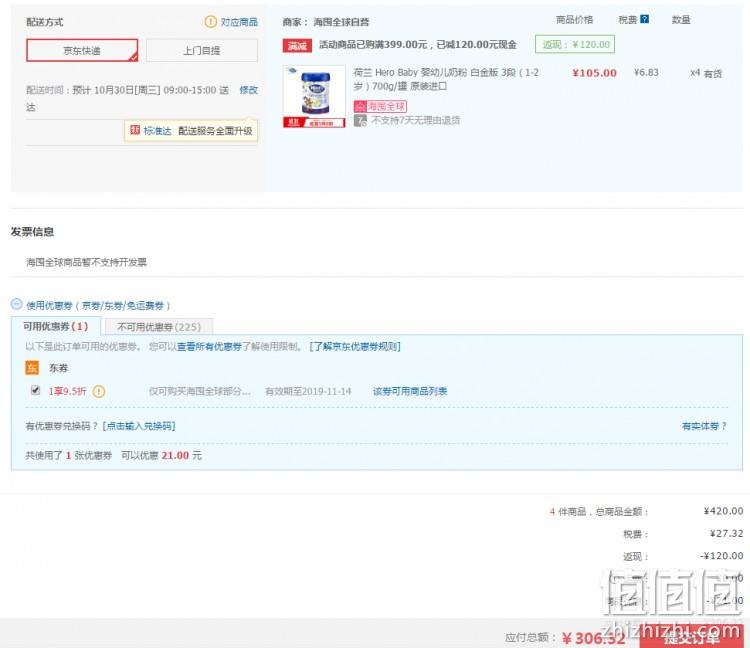Click the orange 东券 icon
Viewport: 750px width, 648px height.
pos(32,368)
